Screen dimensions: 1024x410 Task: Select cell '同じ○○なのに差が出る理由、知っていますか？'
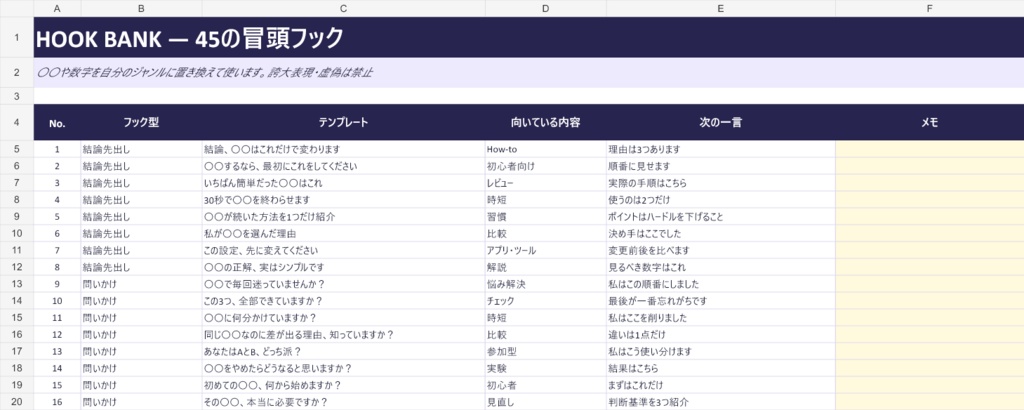pos(344,334)
